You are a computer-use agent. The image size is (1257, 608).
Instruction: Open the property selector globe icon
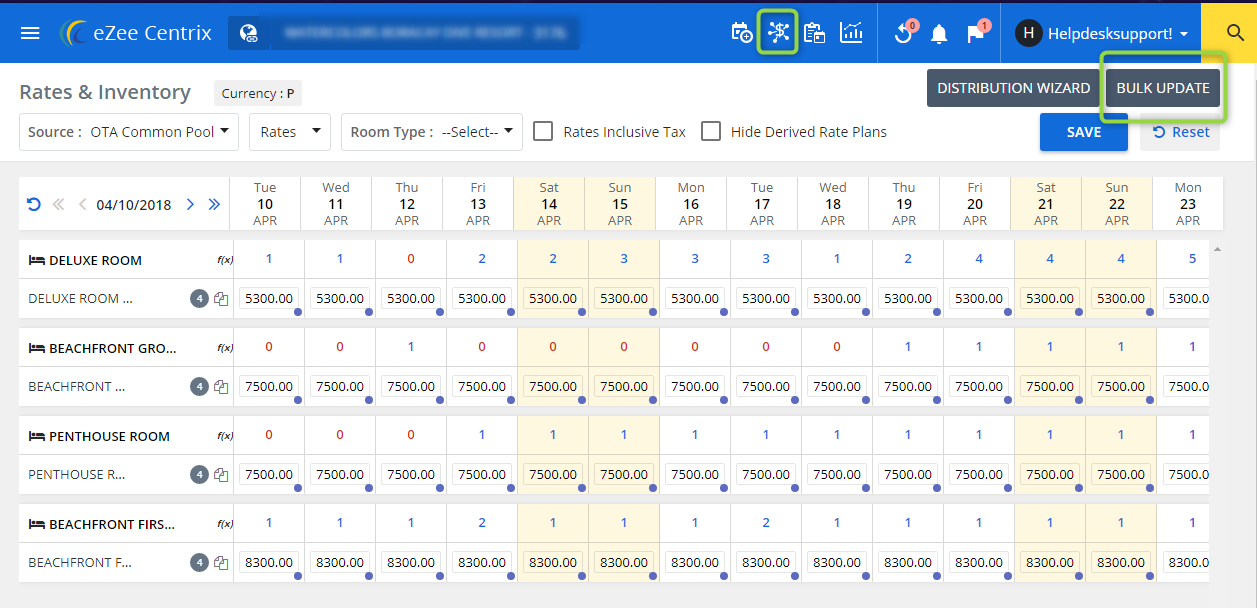pos(249,33)
